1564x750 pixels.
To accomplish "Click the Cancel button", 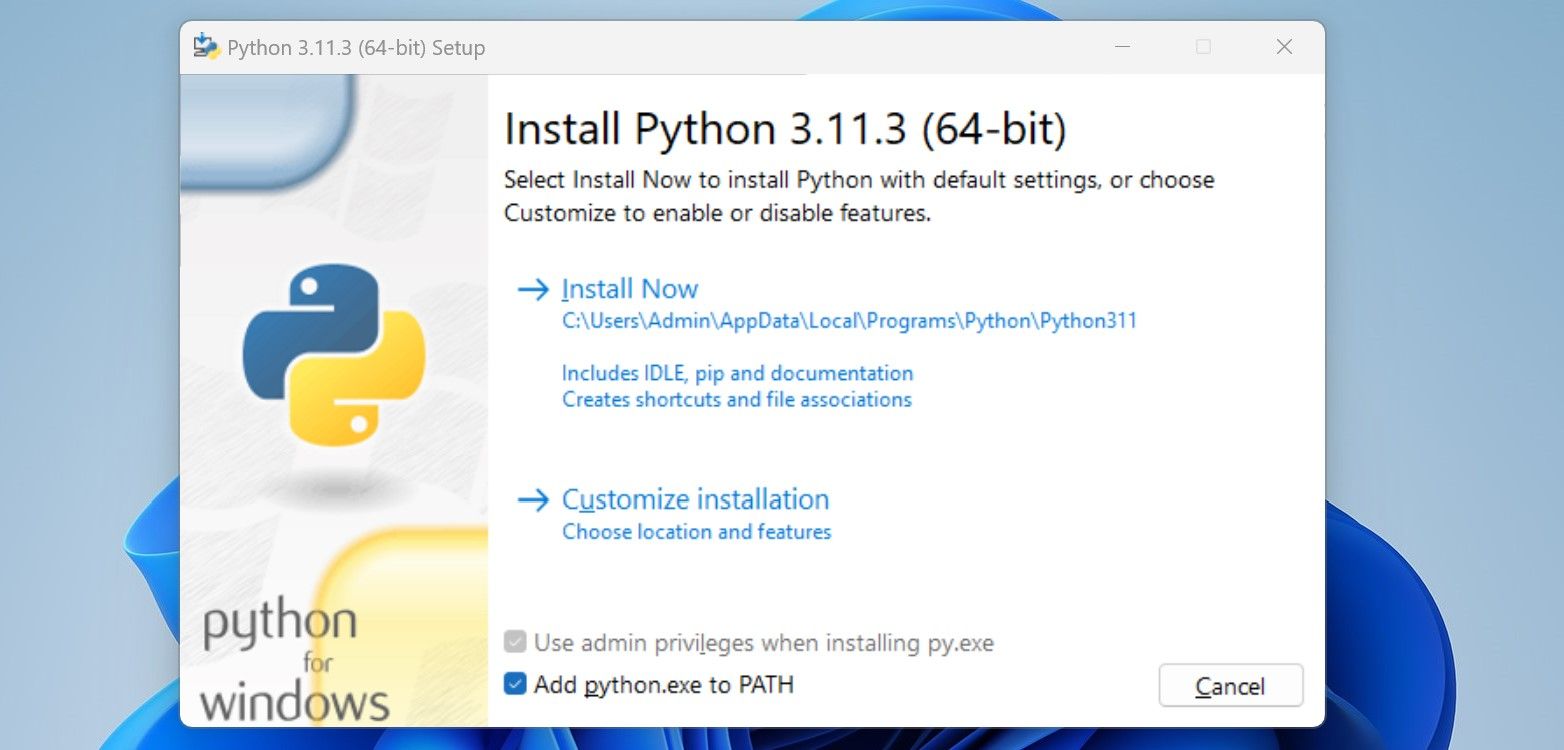I will pos(1230,686).
